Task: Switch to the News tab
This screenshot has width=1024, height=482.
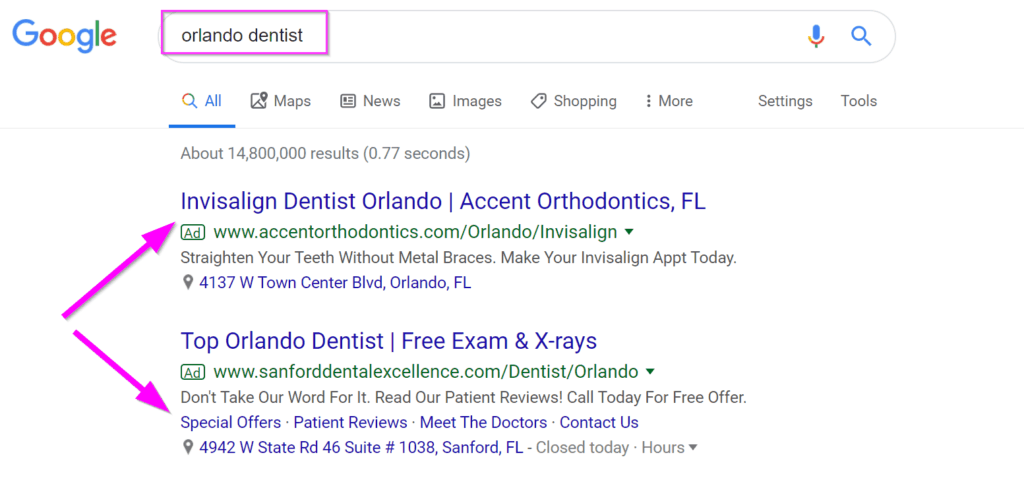Action: 370,101
